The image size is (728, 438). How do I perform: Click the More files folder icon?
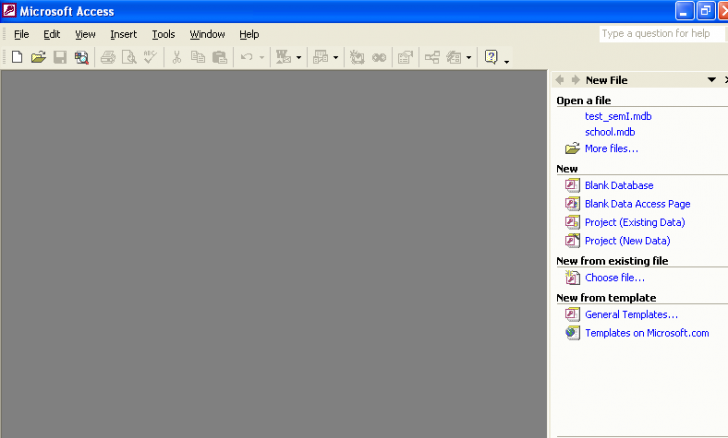[572, 149]
